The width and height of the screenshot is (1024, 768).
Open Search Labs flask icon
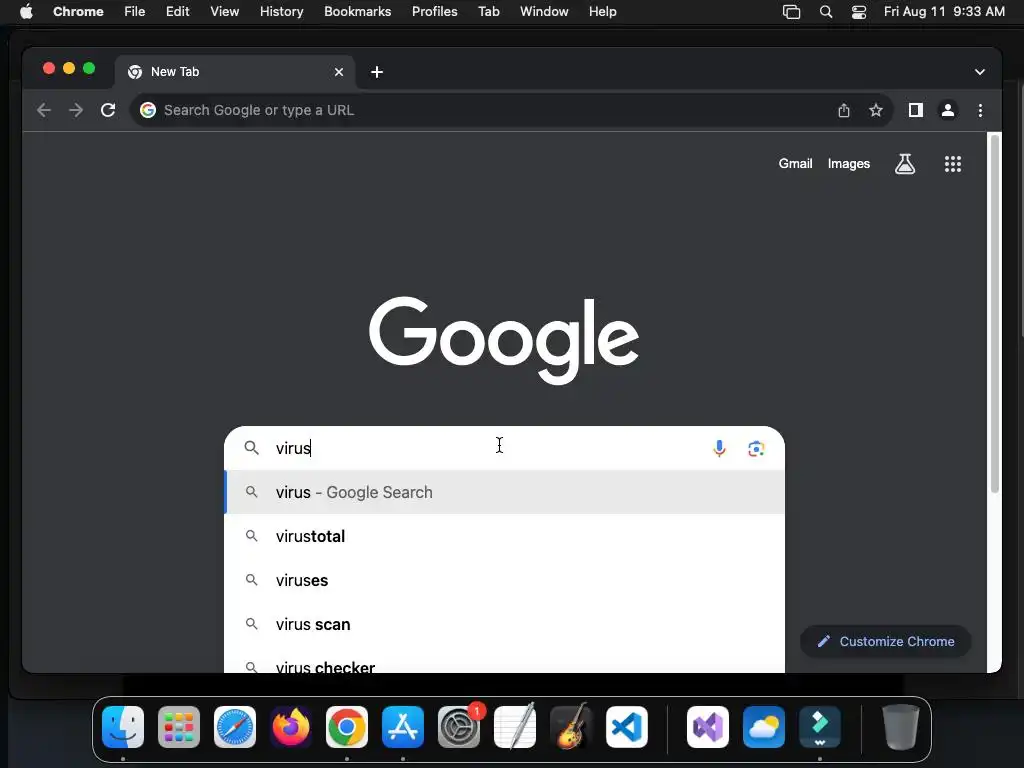point(904,164)
